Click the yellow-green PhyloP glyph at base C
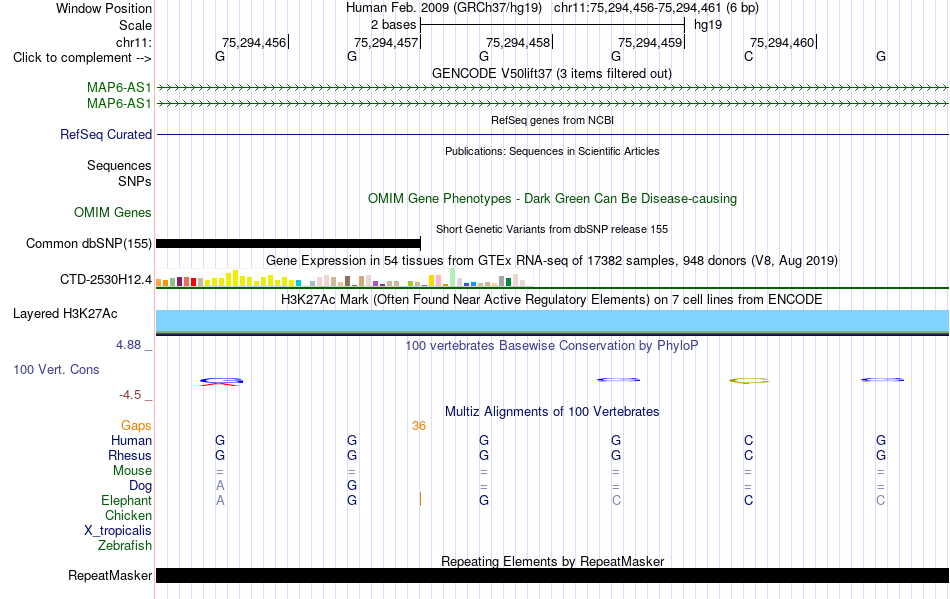 (x=748, y=380)
